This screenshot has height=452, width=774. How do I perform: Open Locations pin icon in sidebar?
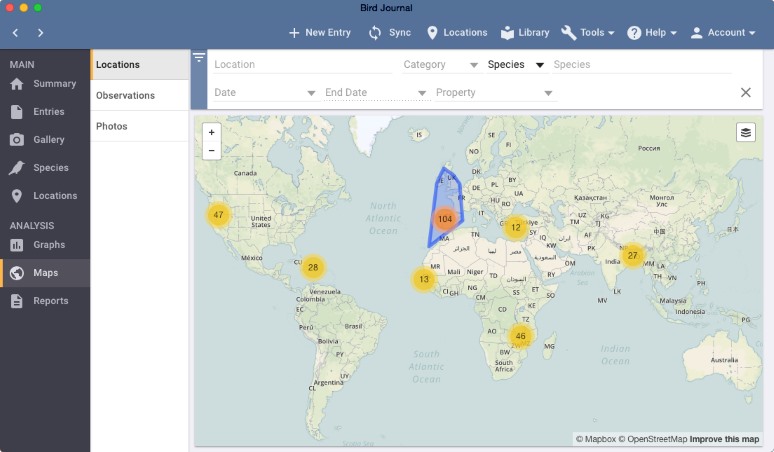point(17,196)
